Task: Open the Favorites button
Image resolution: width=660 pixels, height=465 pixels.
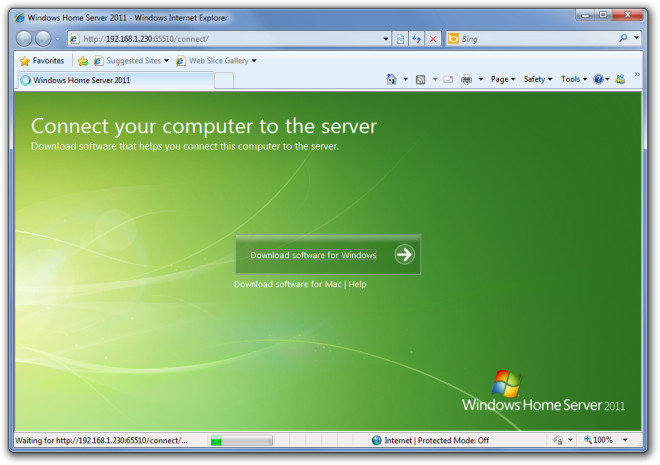Action: (x=42, y=61)
